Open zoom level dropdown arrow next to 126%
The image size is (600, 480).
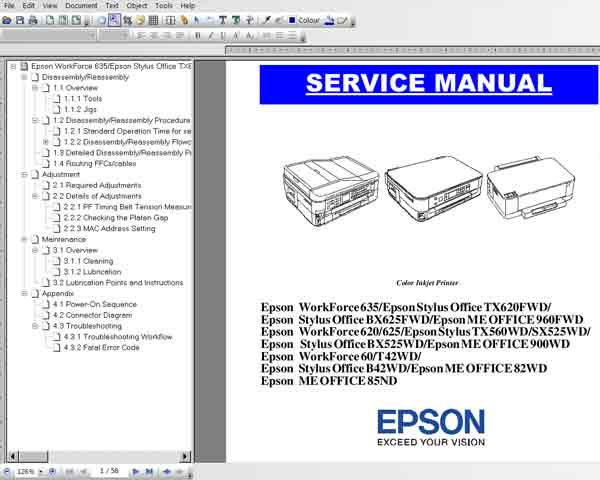point(41,472)
